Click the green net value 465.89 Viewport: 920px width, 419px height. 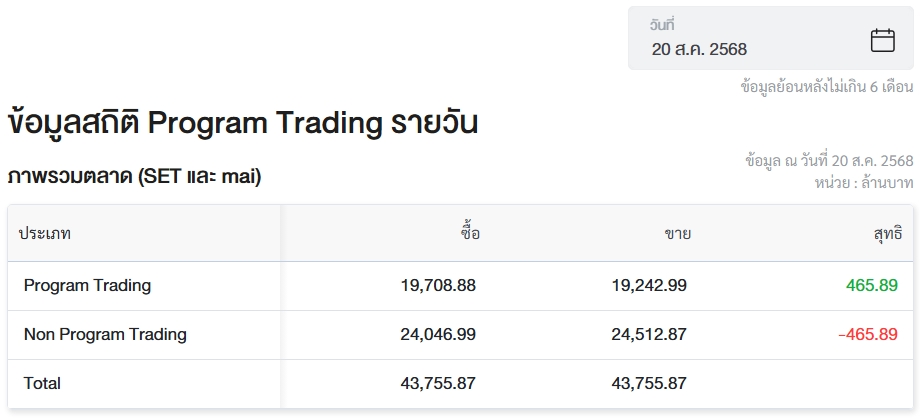tap(872, 286)
